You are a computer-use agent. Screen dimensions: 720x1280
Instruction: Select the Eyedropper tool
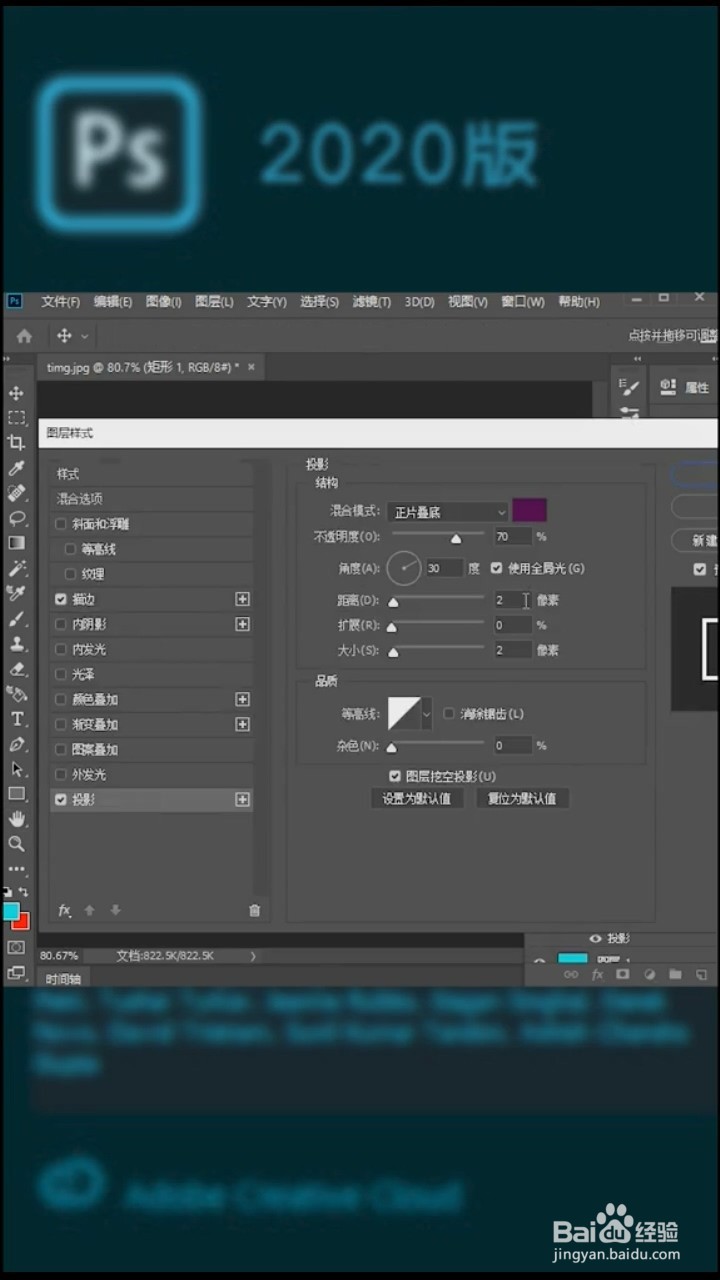click(x=16, y=468)
